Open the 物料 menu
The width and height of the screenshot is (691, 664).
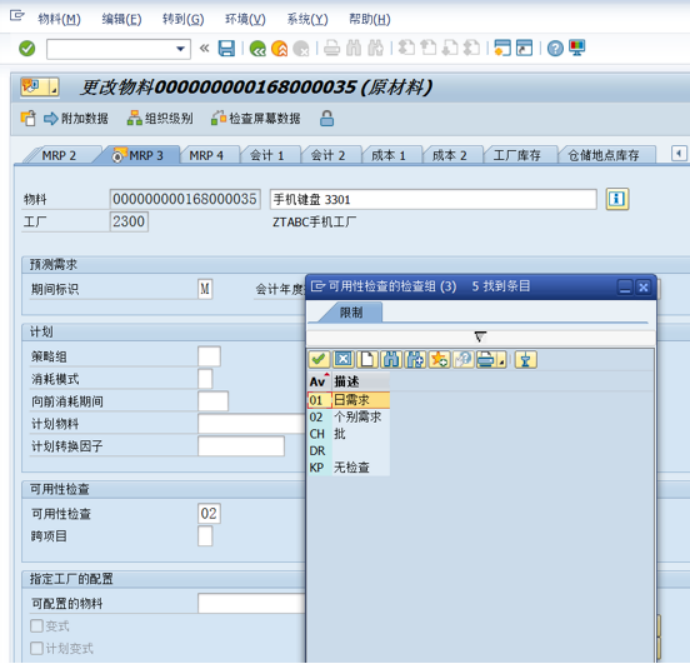(x=59, y=19)
